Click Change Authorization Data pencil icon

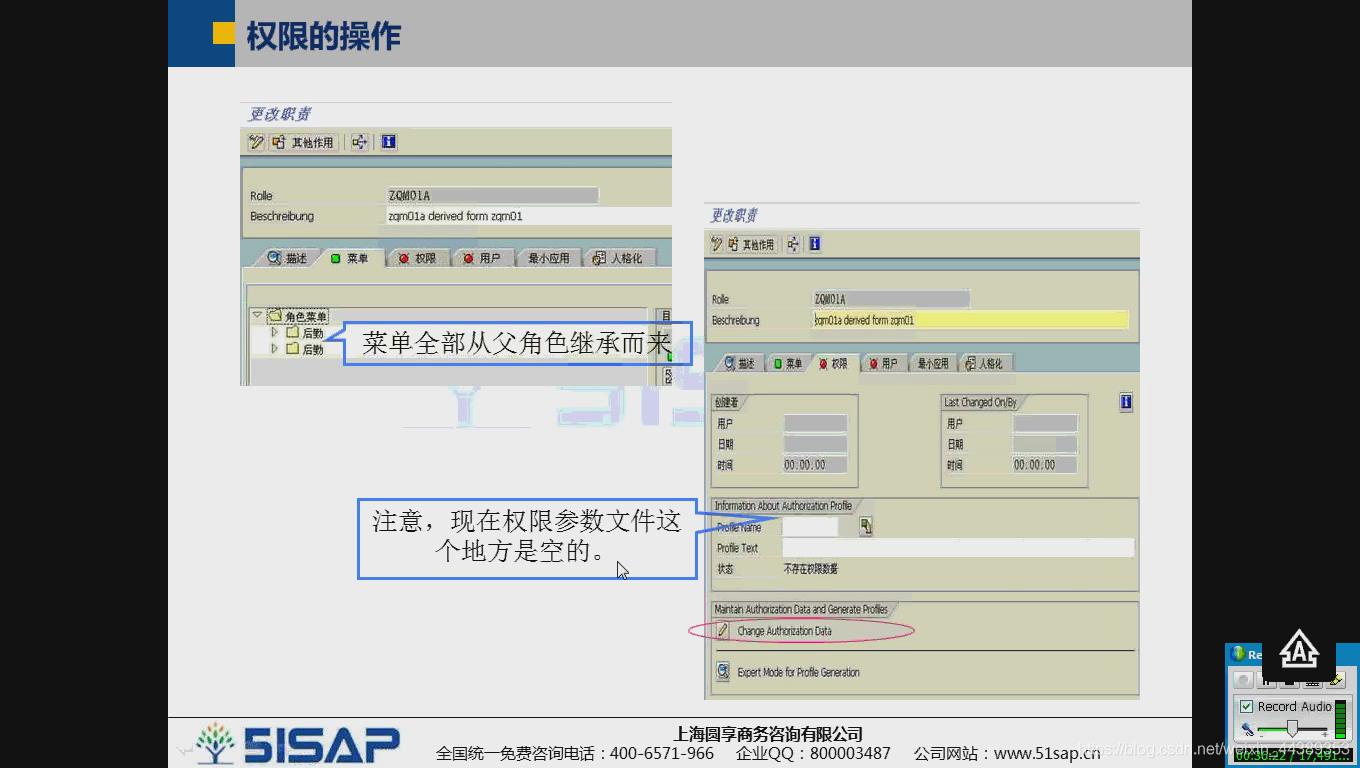(722, 631)
